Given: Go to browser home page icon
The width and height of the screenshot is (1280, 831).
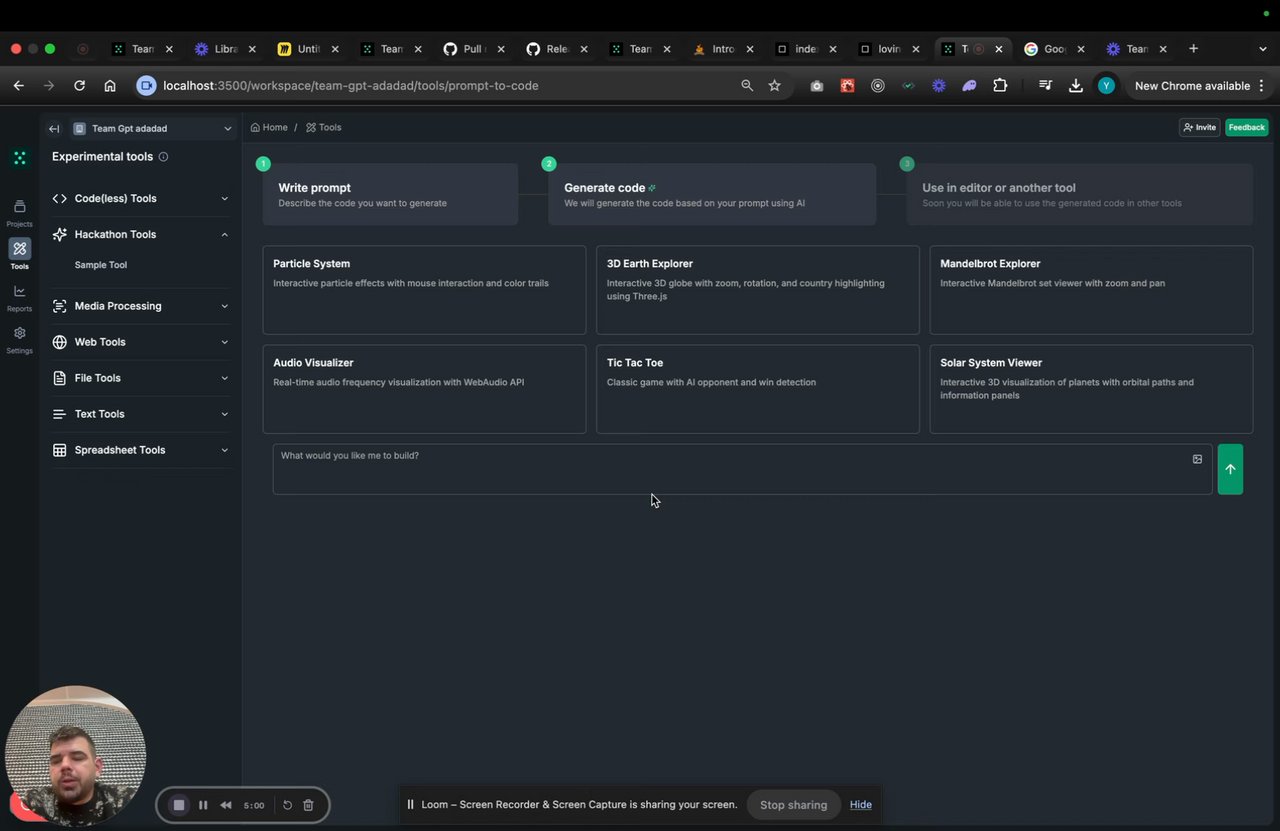Looking at the screenshot, I should (x=110, y=86).
